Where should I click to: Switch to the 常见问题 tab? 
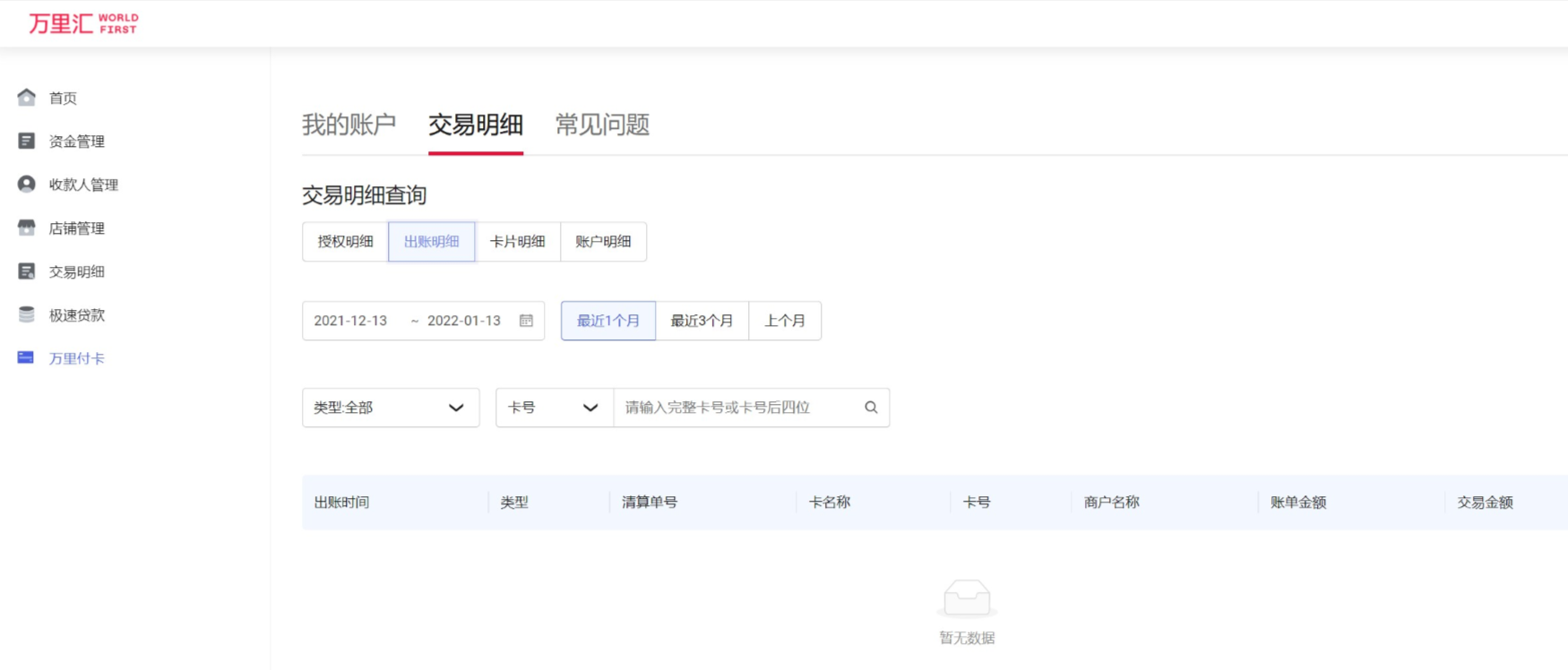pyautogui.click(x=603, y=125)
